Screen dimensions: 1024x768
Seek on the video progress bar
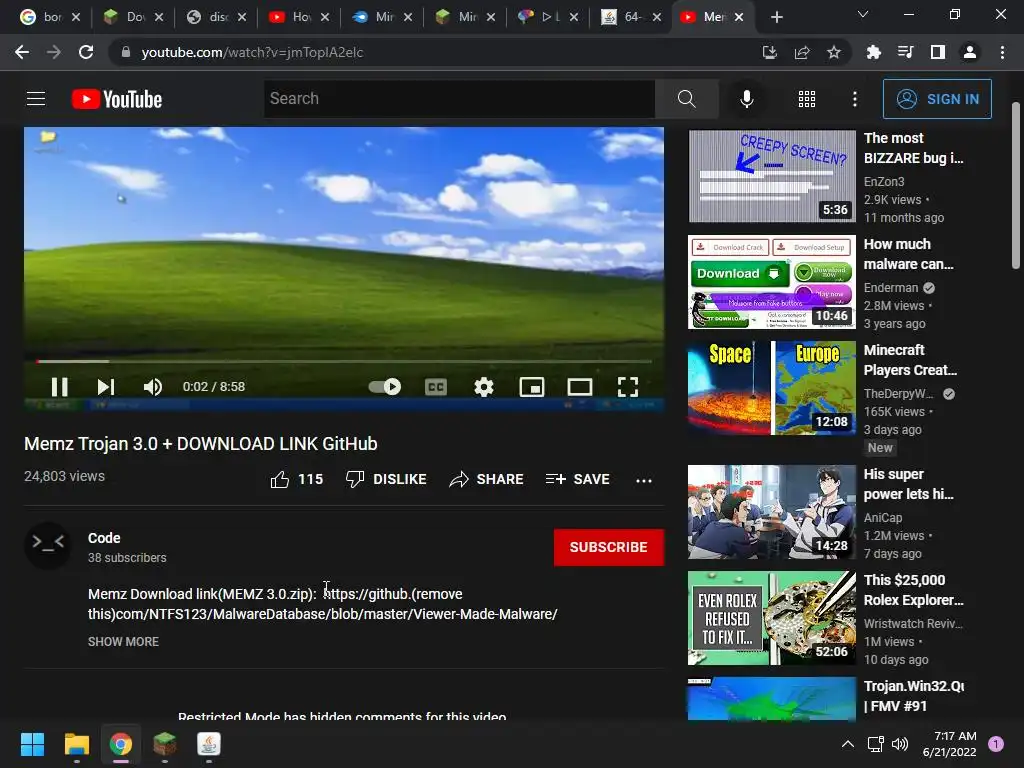point(344,361)
